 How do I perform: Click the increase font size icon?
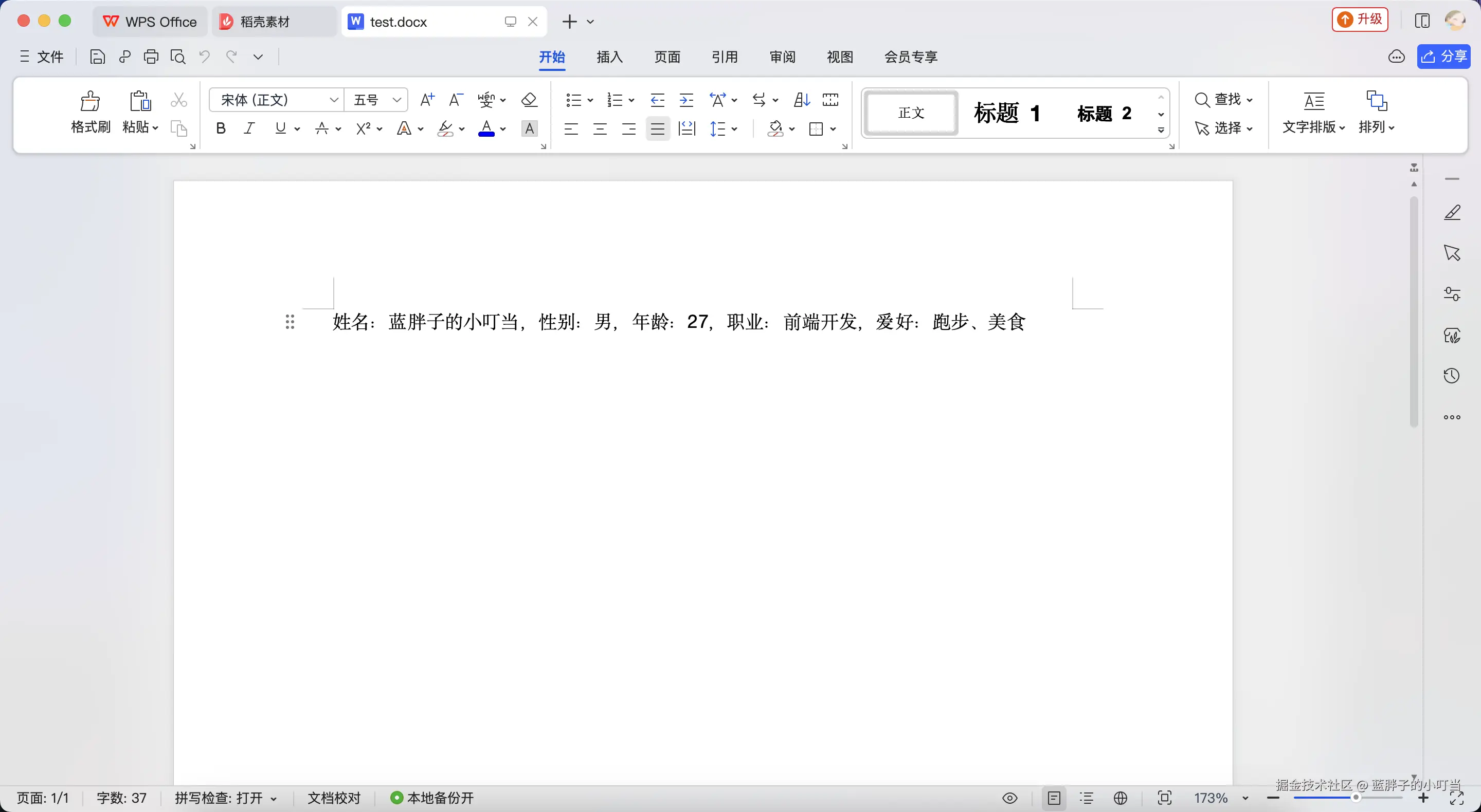(x=427, y=100)
